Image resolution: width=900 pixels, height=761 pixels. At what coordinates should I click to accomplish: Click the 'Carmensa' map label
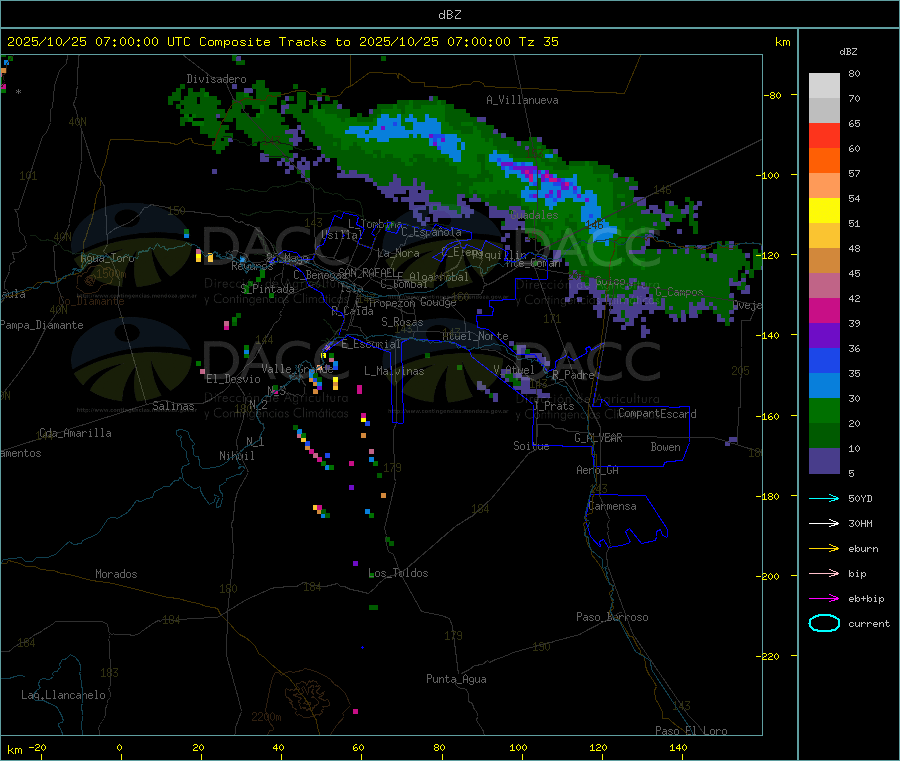click(x=612, y=506)
